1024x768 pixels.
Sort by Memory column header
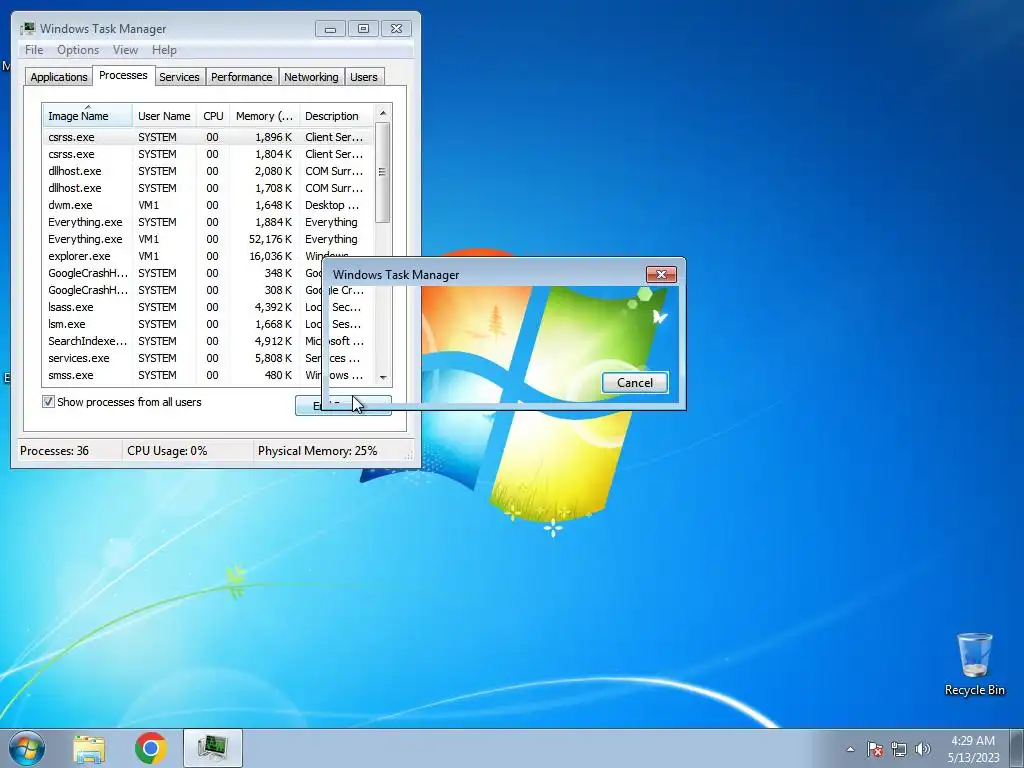pyautogui.click(x=264, y=116)
